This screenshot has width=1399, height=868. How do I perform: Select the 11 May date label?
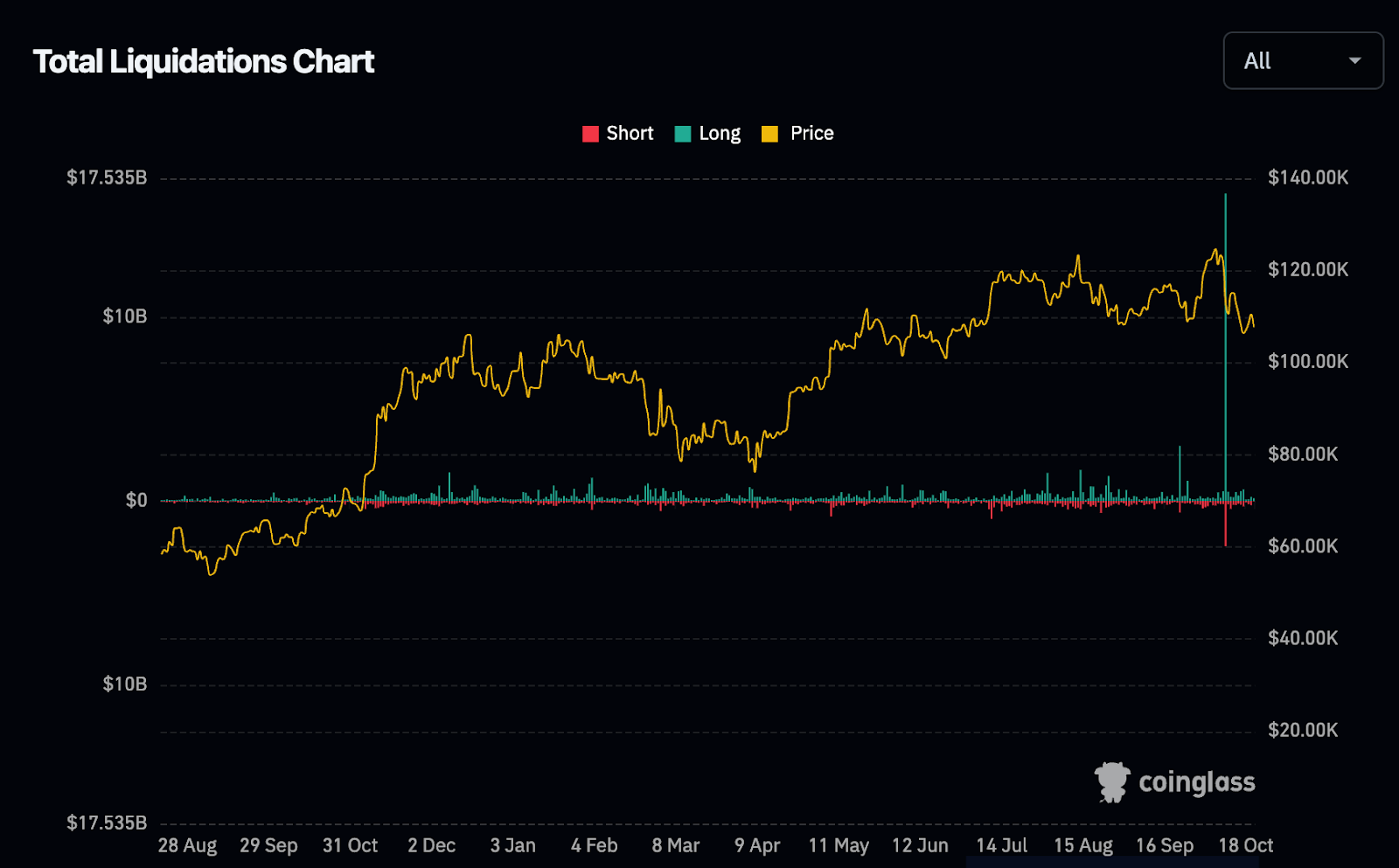click(x=839, y=845)
